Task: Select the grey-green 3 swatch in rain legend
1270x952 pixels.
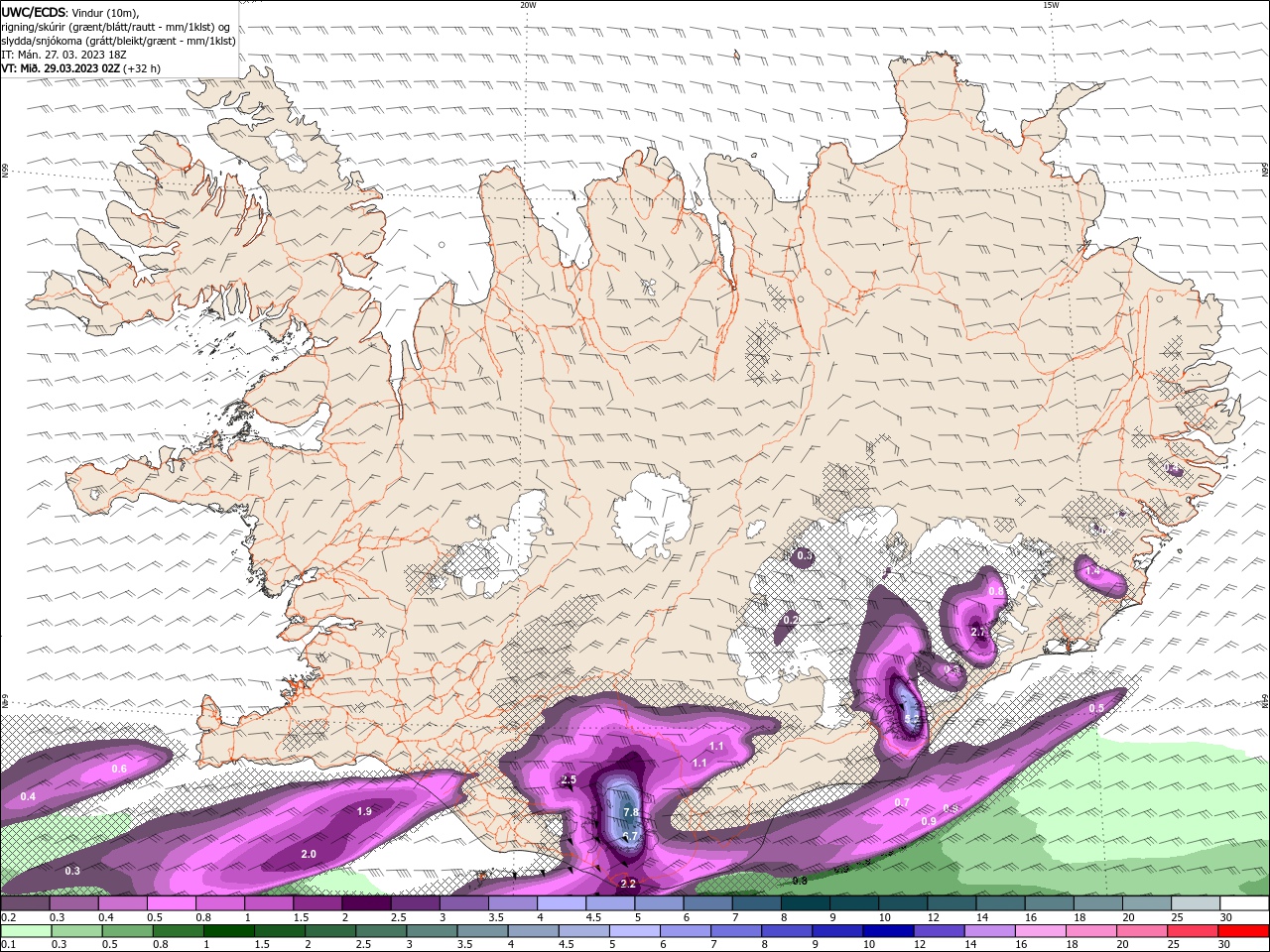Action: pyautogui.click(x=432, y=931)
